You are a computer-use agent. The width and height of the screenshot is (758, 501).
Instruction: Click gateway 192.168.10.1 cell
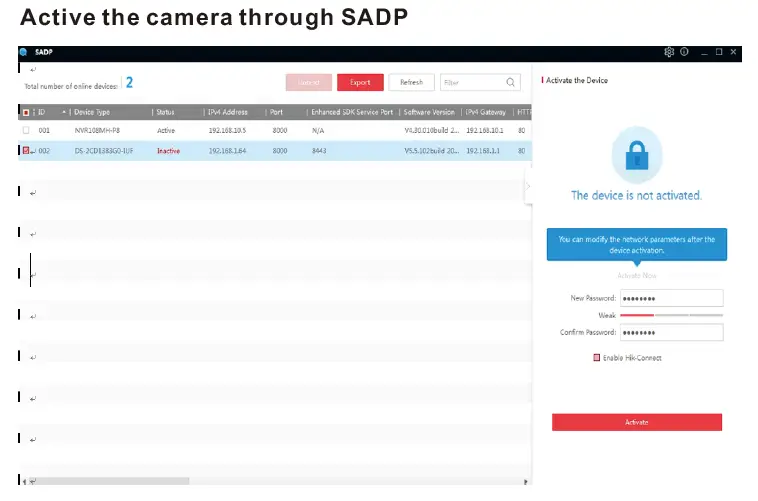click(x=484, y=131)
